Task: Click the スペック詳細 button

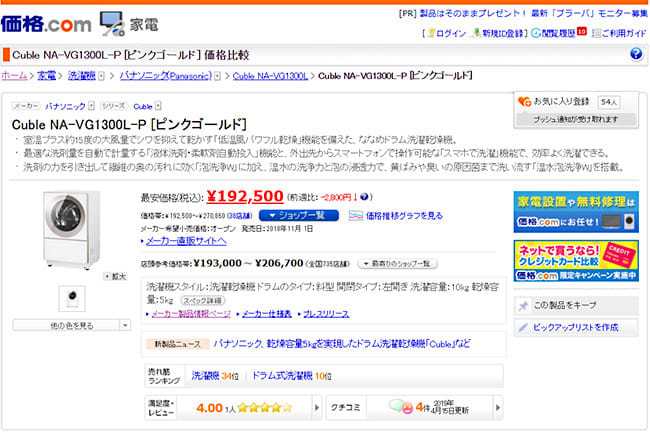Action: point(203,300)
